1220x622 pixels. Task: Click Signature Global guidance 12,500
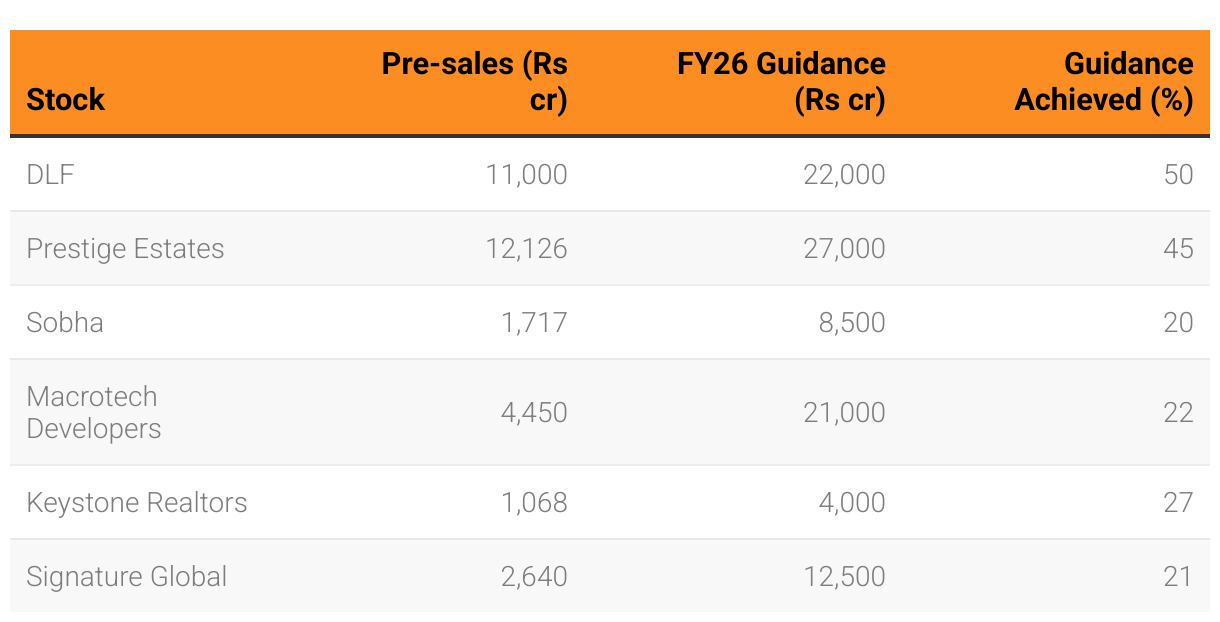pyautogui.click(x=845, y=576)
